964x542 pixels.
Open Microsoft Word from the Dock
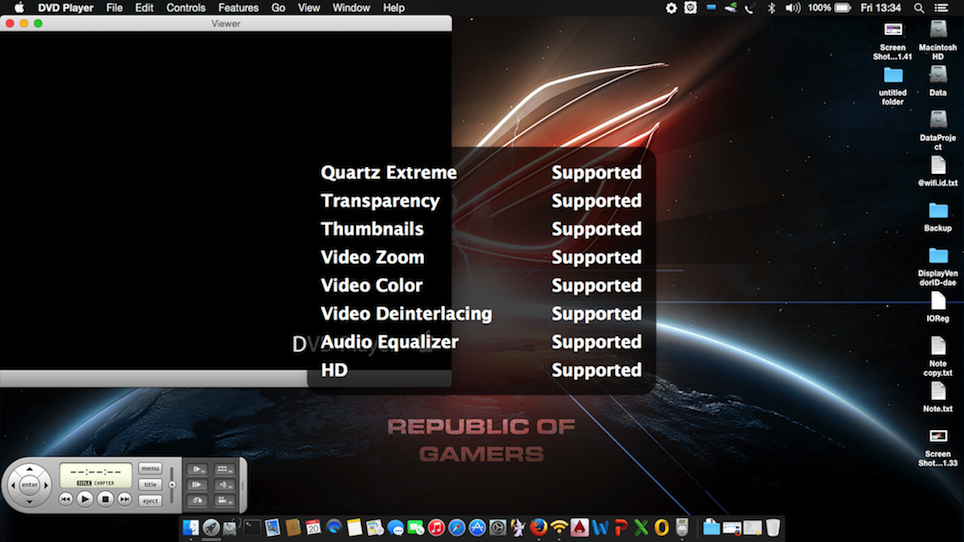600,527
